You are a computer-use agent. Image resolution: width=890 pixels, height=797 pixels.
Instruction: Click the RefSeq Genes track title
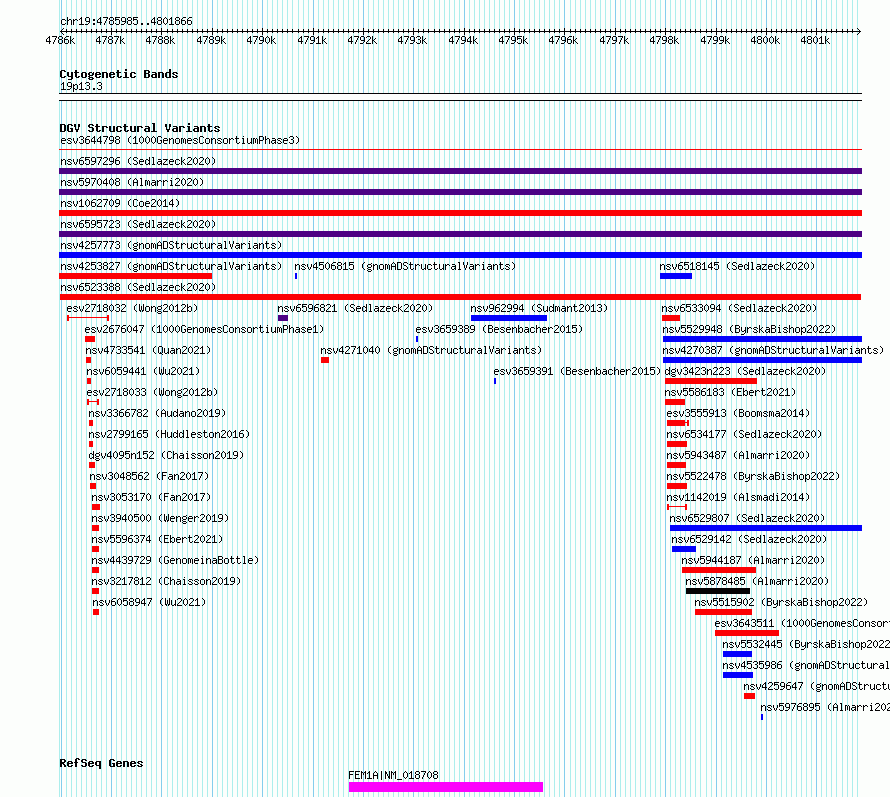point(101,764)
